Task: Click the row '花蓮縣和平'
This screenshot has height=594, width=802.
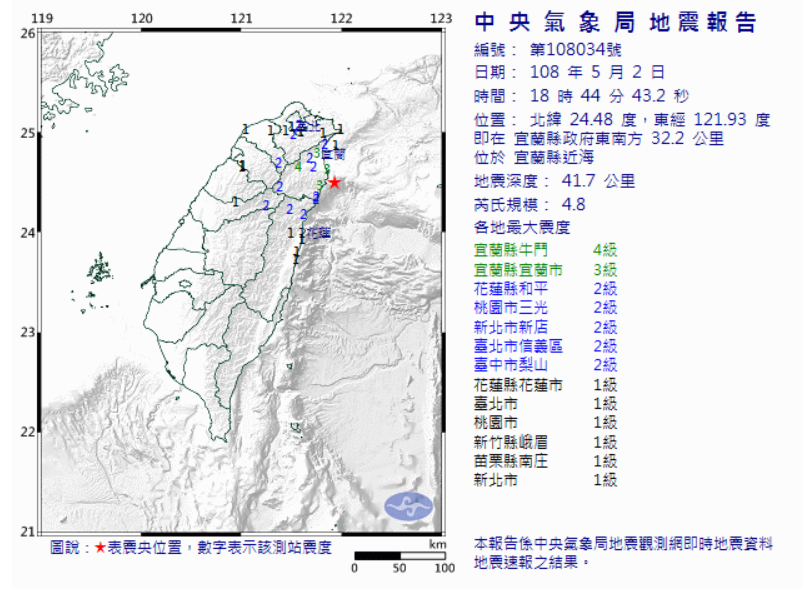Action: coord(546,289)
